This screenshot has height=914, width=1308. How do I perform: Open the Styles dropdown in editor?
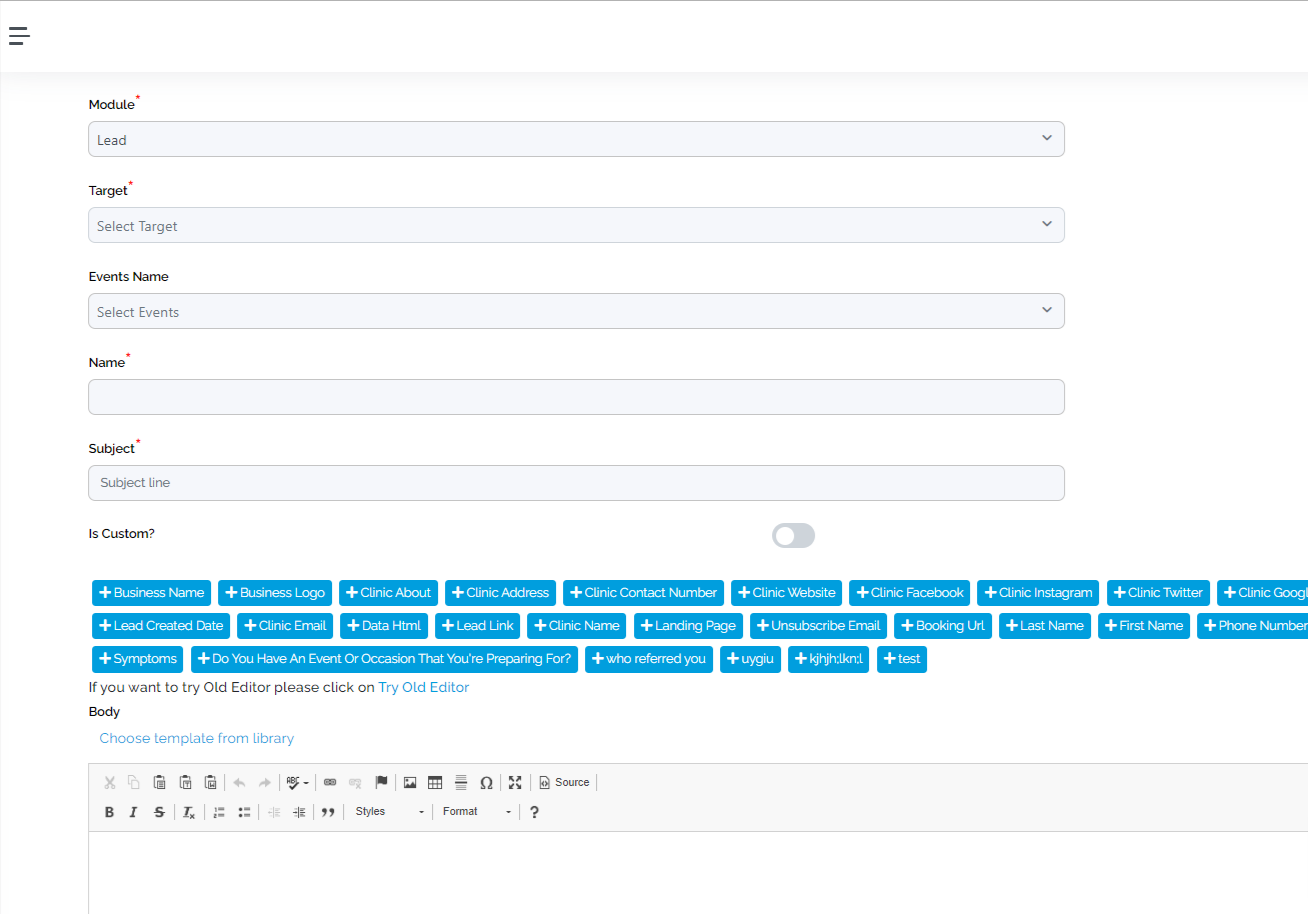[x=389, y=812]
